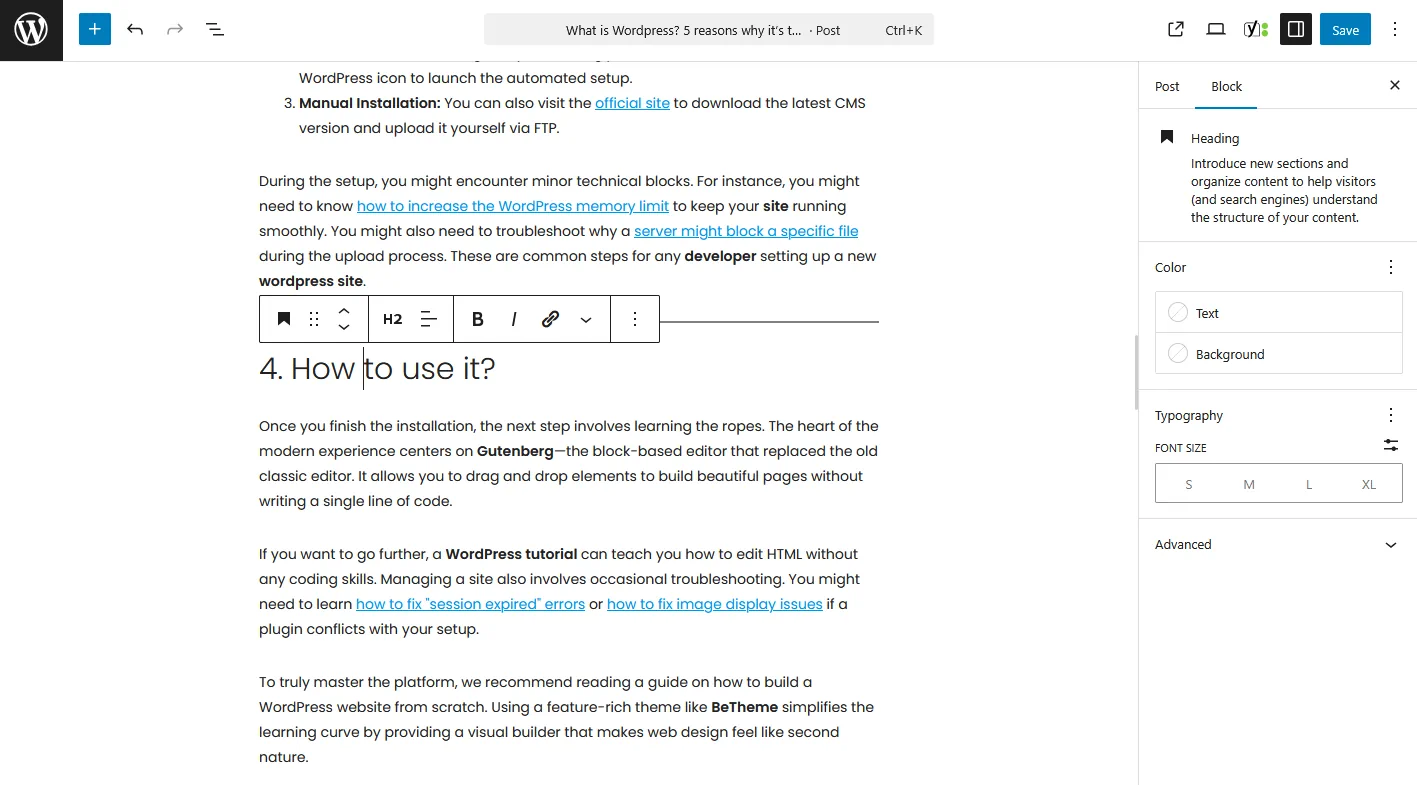Screen dimensions: 1417x785
Task: Toggle the Settings sidebar
Action: (x=1295, y=29)
